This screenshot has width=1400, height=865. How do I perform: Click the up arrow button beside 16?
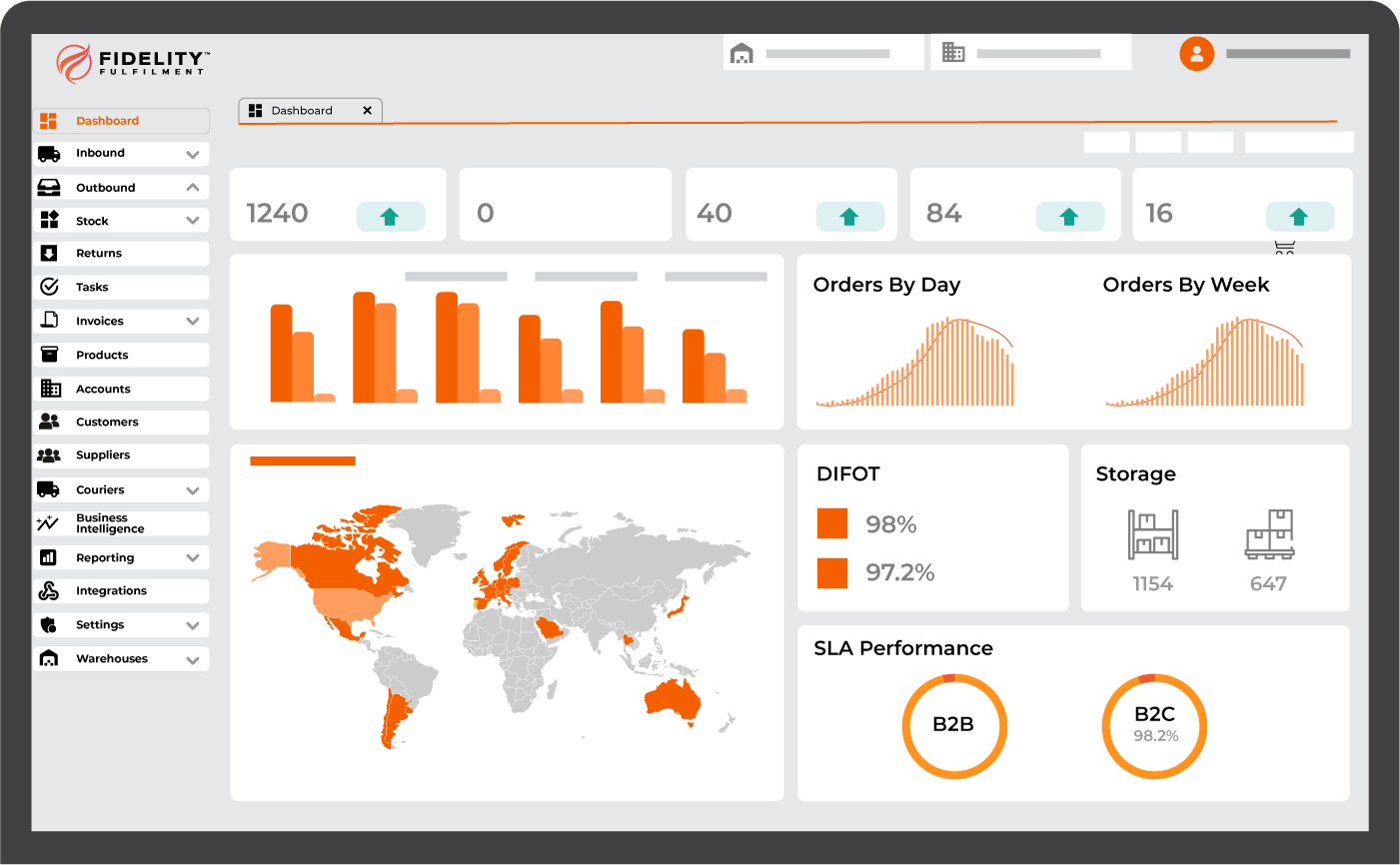[x=1299, y=217]
